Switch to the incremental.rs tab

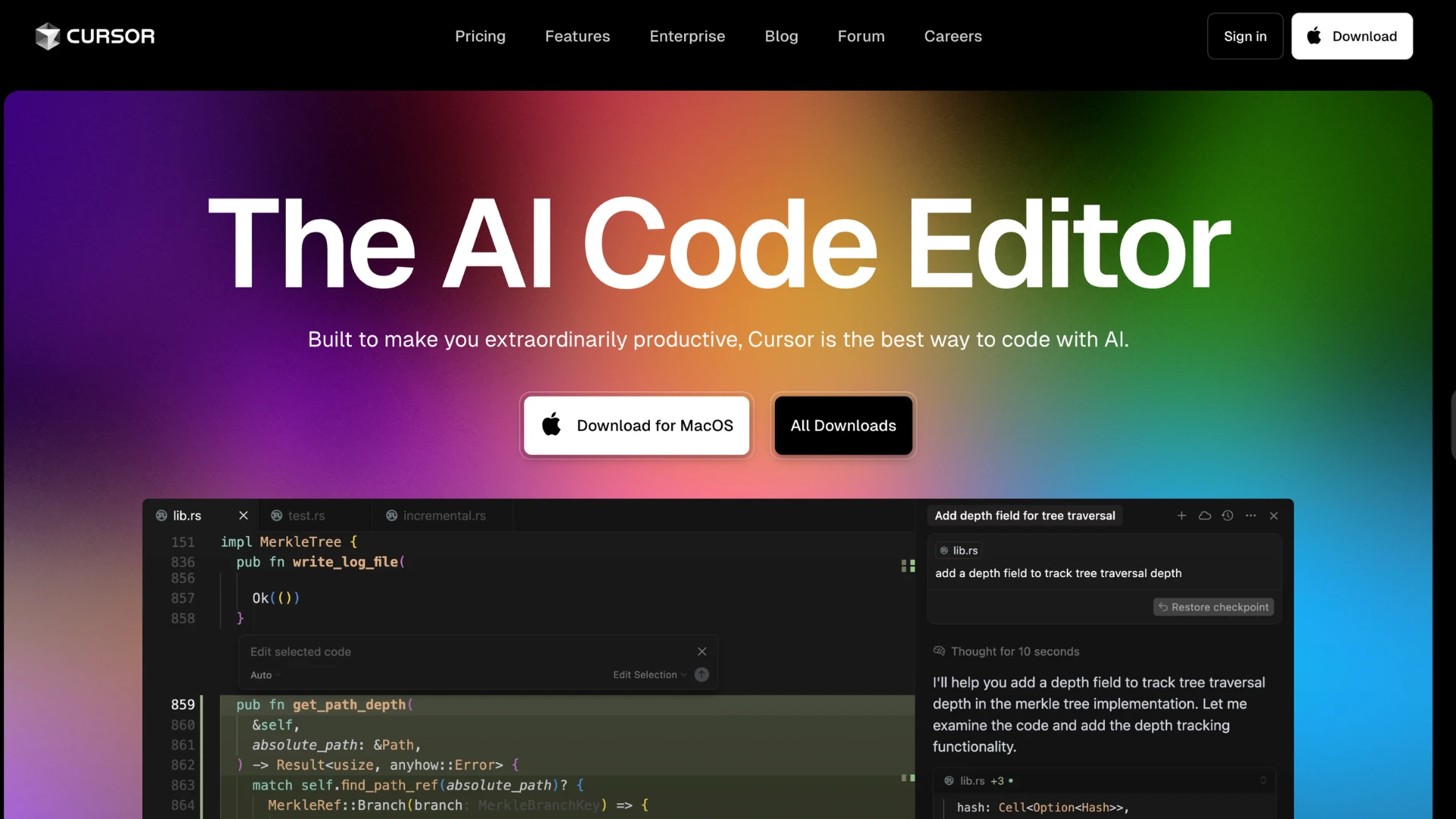click(444, 516)
